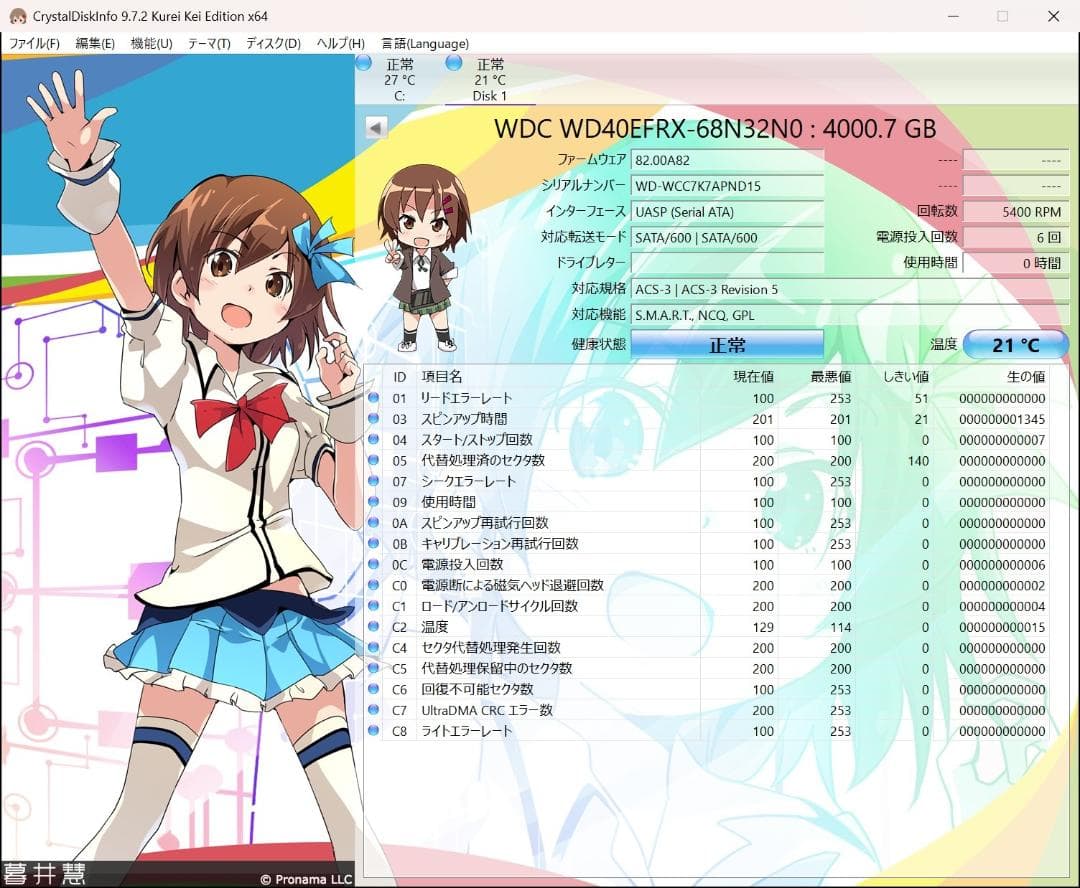This screenshot has width=1080, height=888.
Task: Click the ACS-3 standard field
Action: pyautogui.click(x=849, y=289)
